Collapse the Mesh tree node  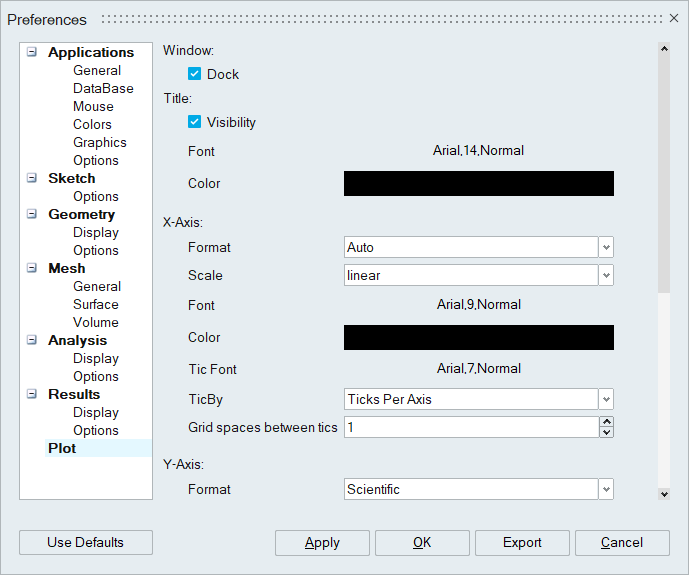click(x=32, y=268)
